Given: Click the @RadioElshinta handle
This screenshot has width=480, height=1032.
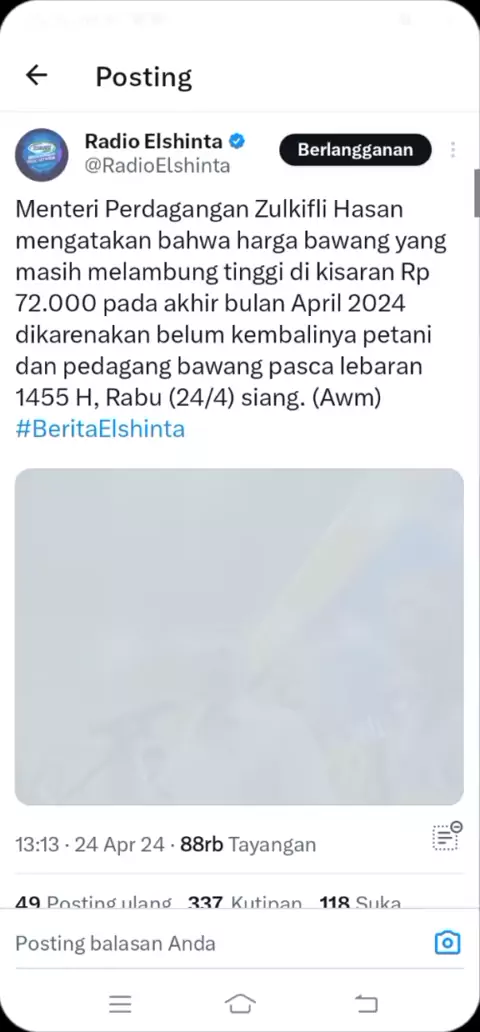Looking at the screenshot, I should click(x=157, y=166).
